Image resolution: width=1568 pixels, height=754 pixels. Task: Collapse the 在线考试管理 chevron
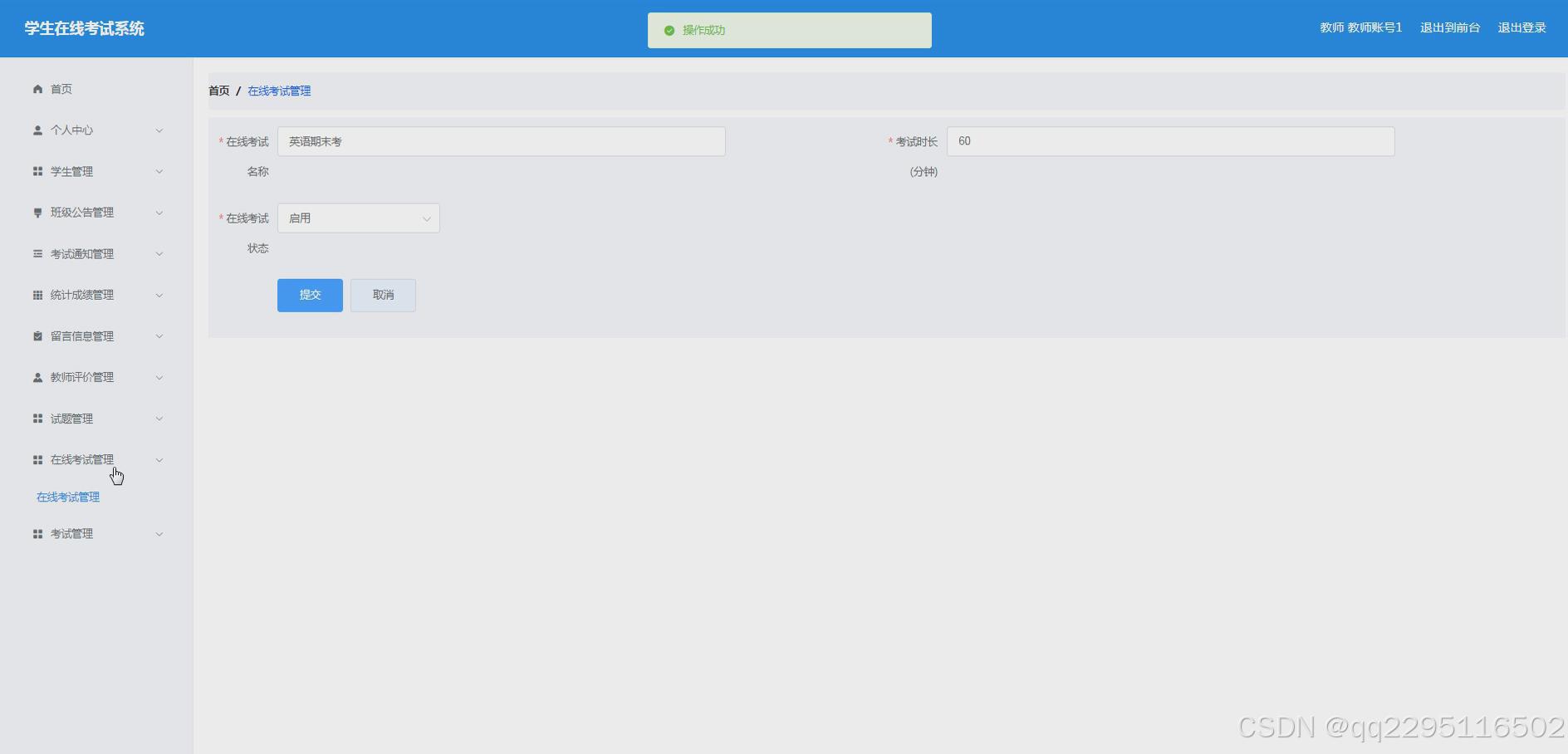159,460
